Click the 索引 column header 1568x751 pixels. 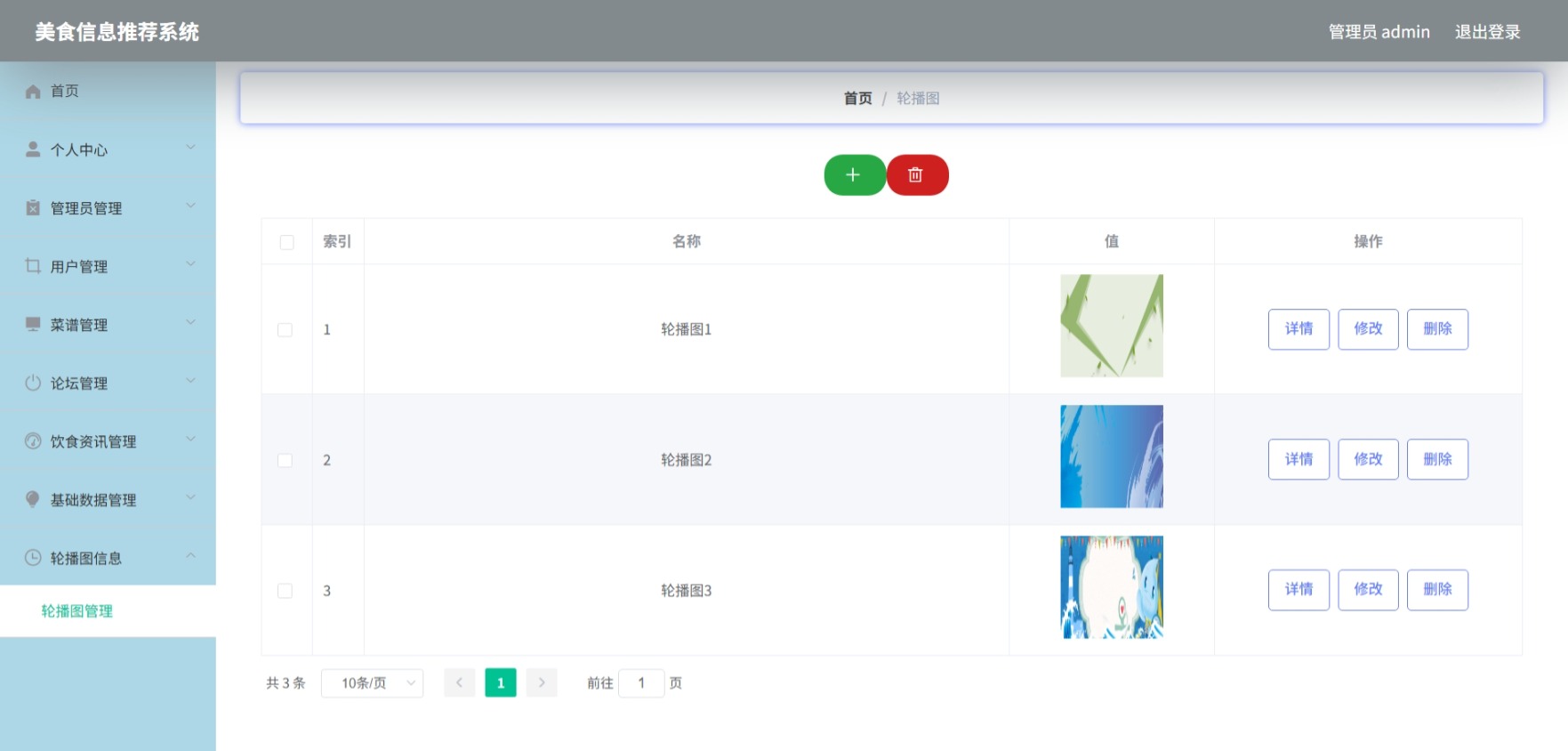pyautogui.click(x=337, y=241)
